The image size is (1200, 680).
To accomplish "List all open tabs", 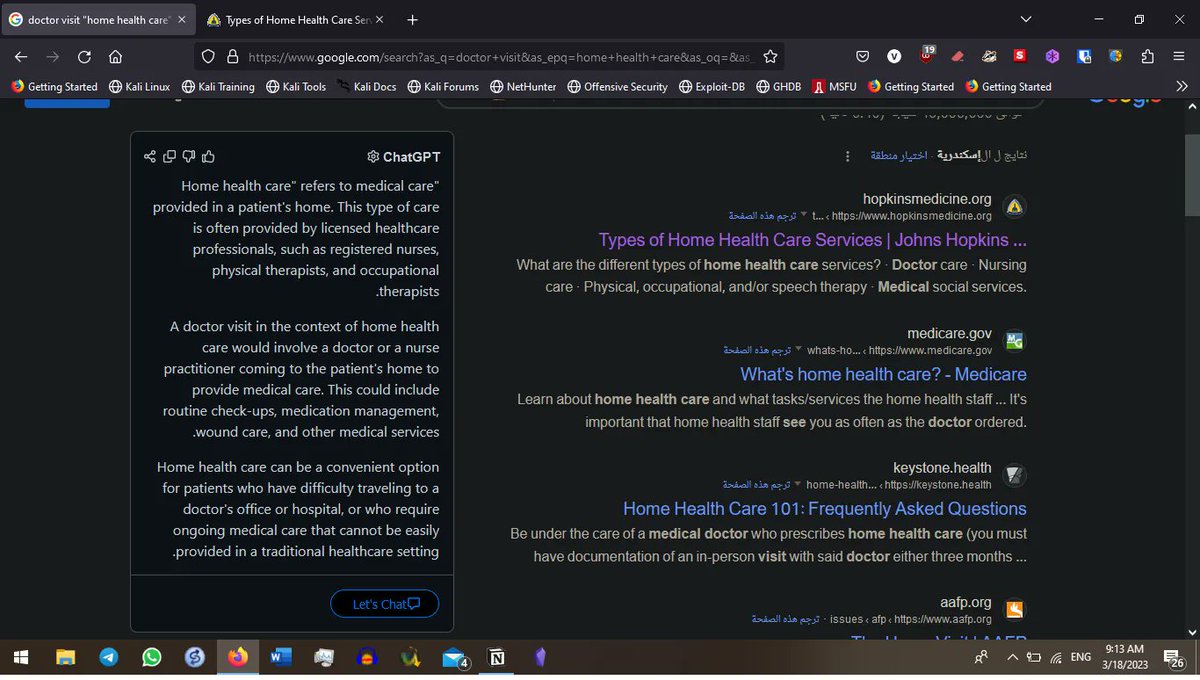I will [1026, 20].
